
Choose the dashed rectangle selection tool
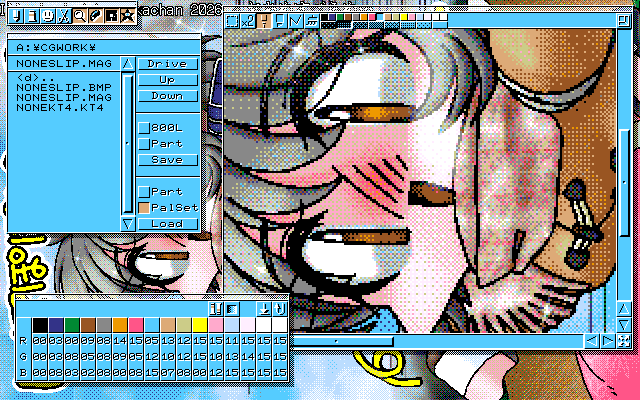pyautogui.click(x=232, y=21)
